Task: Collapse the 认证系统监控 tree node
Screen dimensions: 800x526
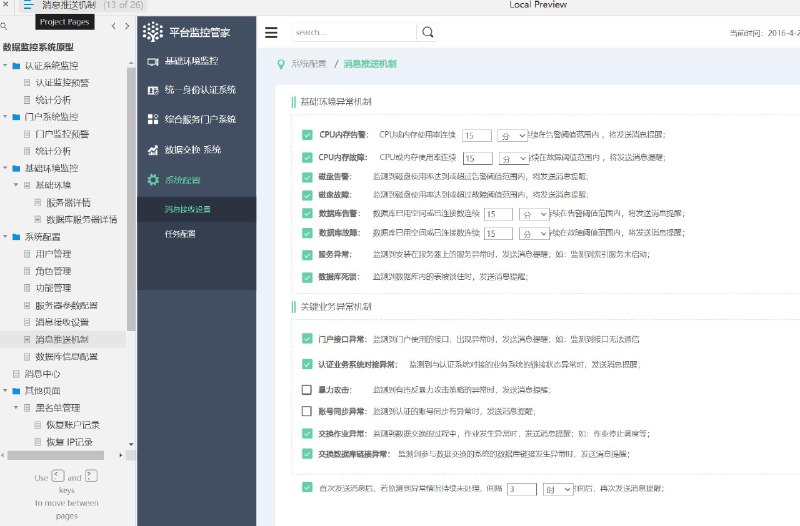Action: (x=5, y=66)
